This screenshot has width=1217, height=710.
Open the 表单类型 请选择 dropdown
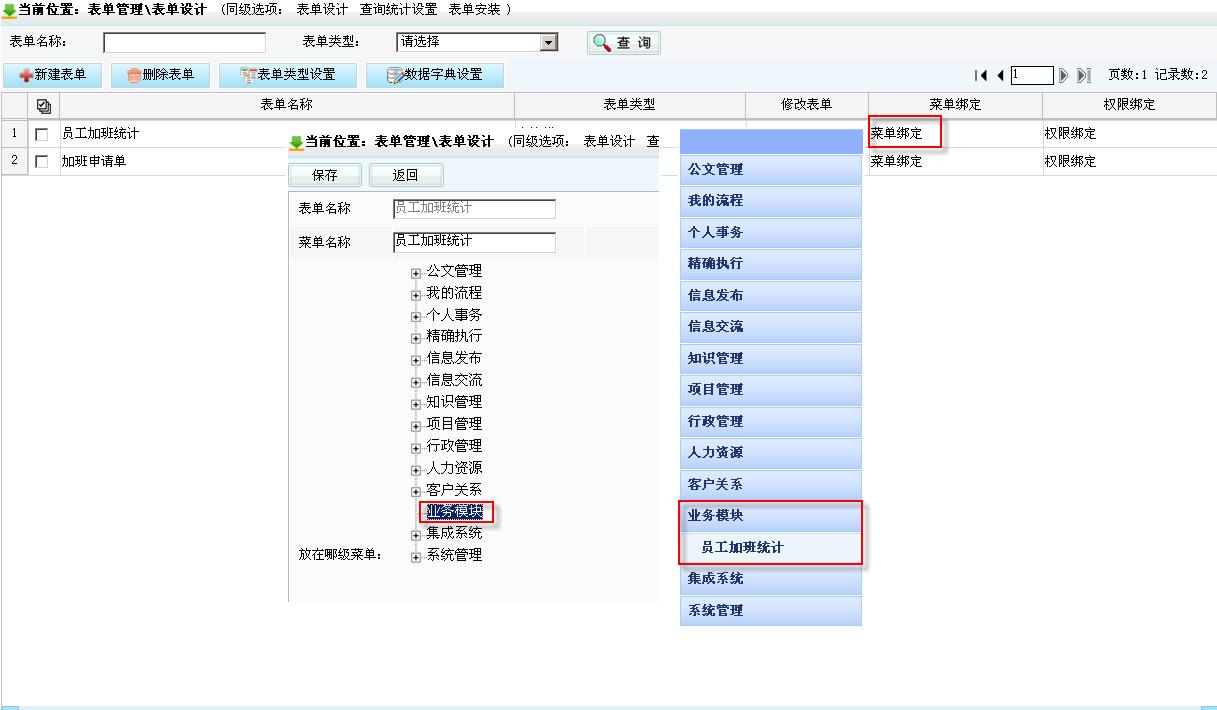(x=477, y=42)
